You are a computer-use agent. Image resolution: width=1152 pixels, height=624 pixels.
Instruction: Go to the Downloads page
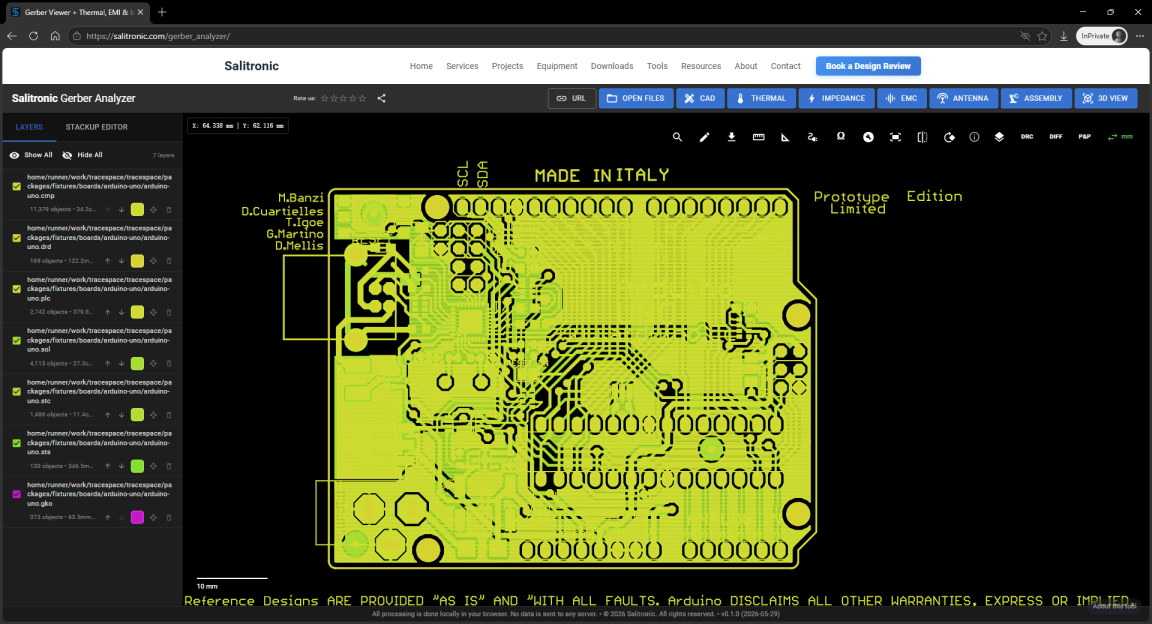pos(612,66)
